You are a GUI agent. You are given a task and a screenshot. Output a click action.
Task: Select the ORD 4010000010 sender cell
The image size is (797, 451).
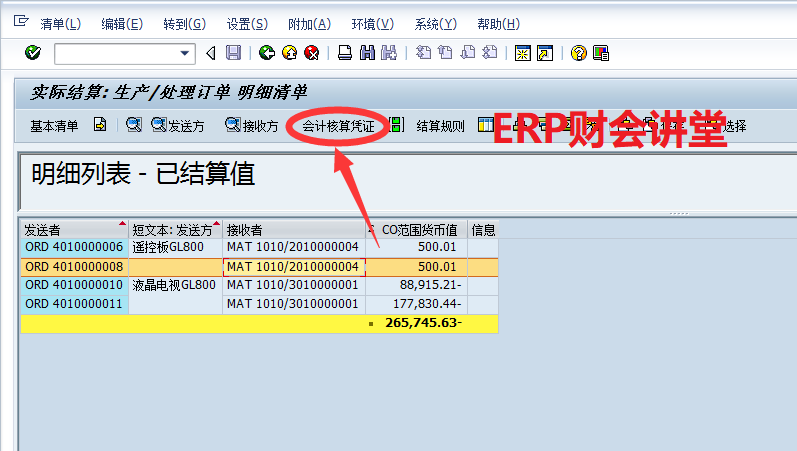(74, 285)
